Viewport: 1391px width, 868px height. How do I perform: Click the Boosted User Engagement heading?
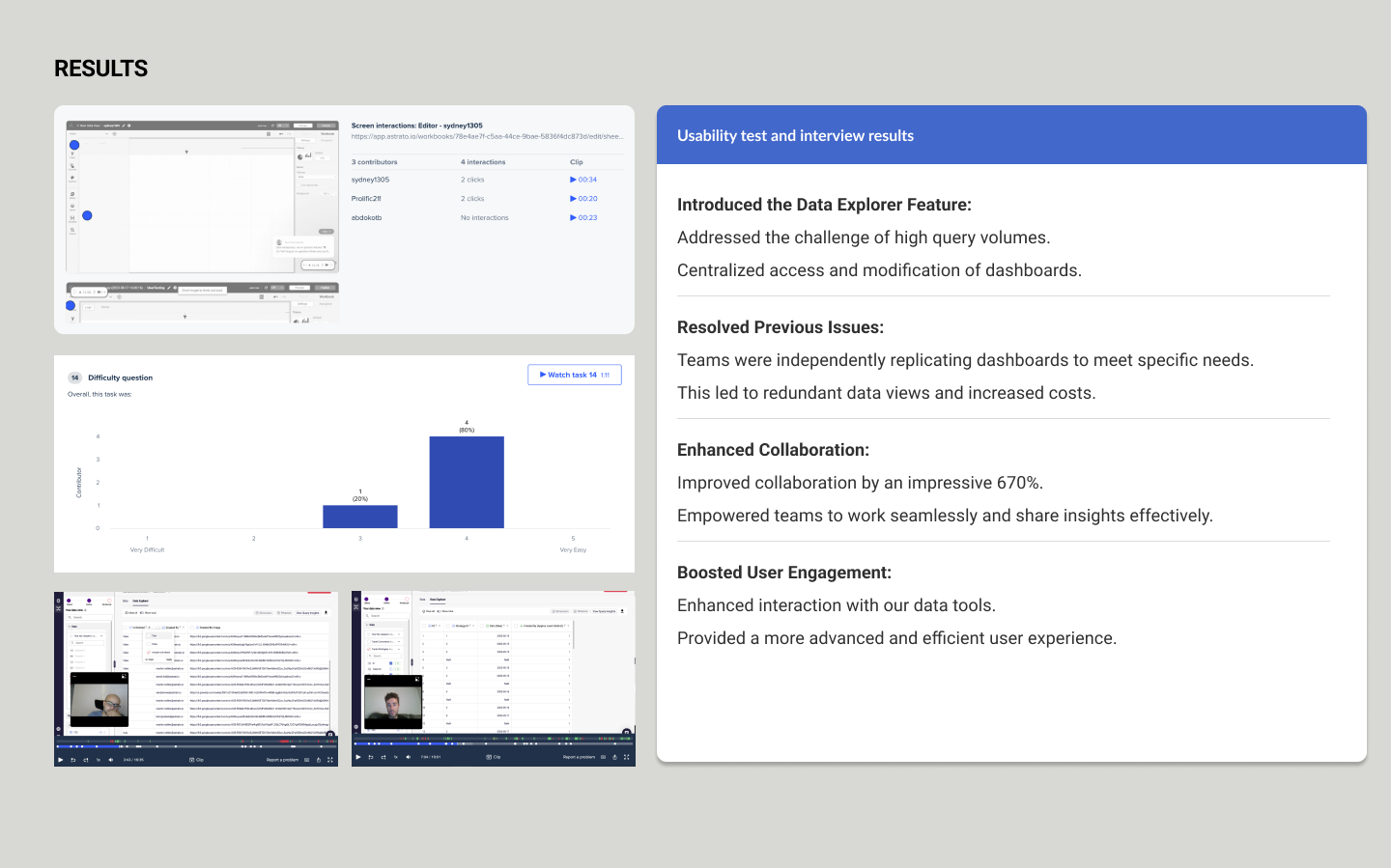tap(784, 573)
